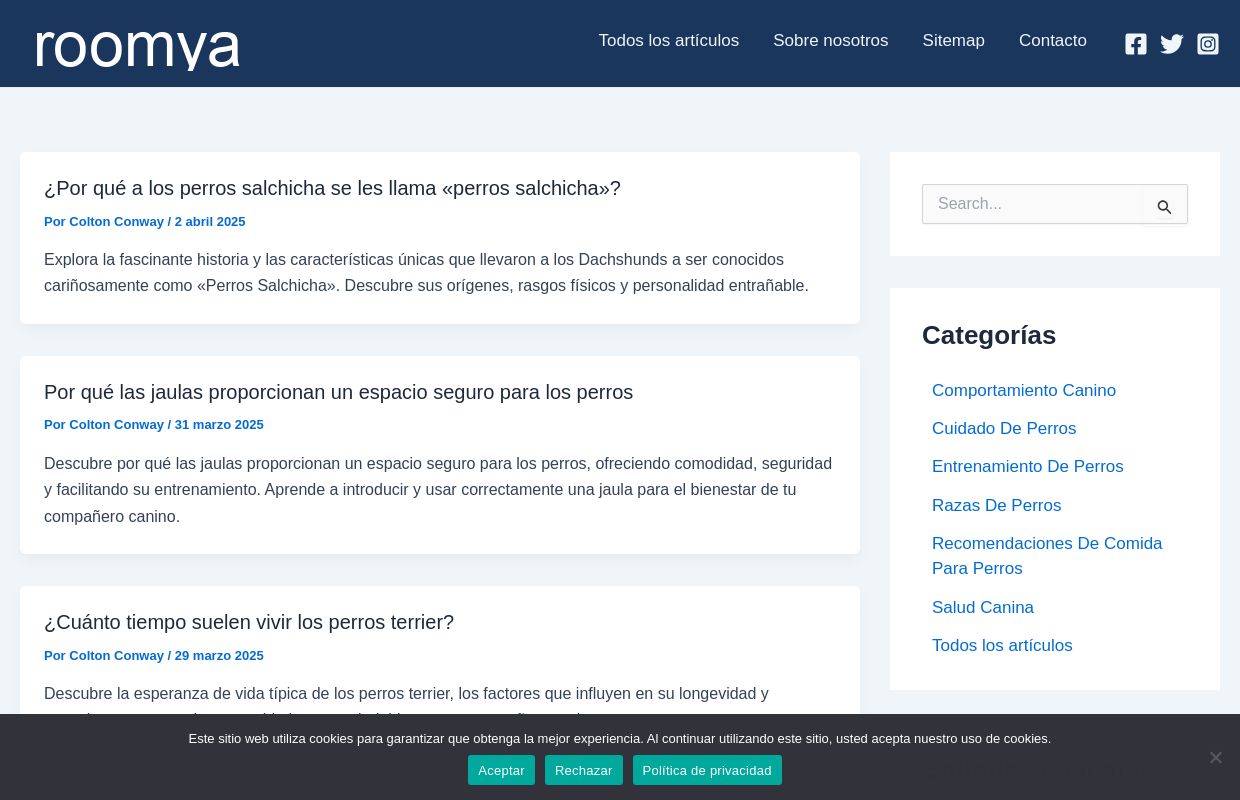1240x800 pixels.
Task: Open Contacto menu item
Action: (1053, 41)
